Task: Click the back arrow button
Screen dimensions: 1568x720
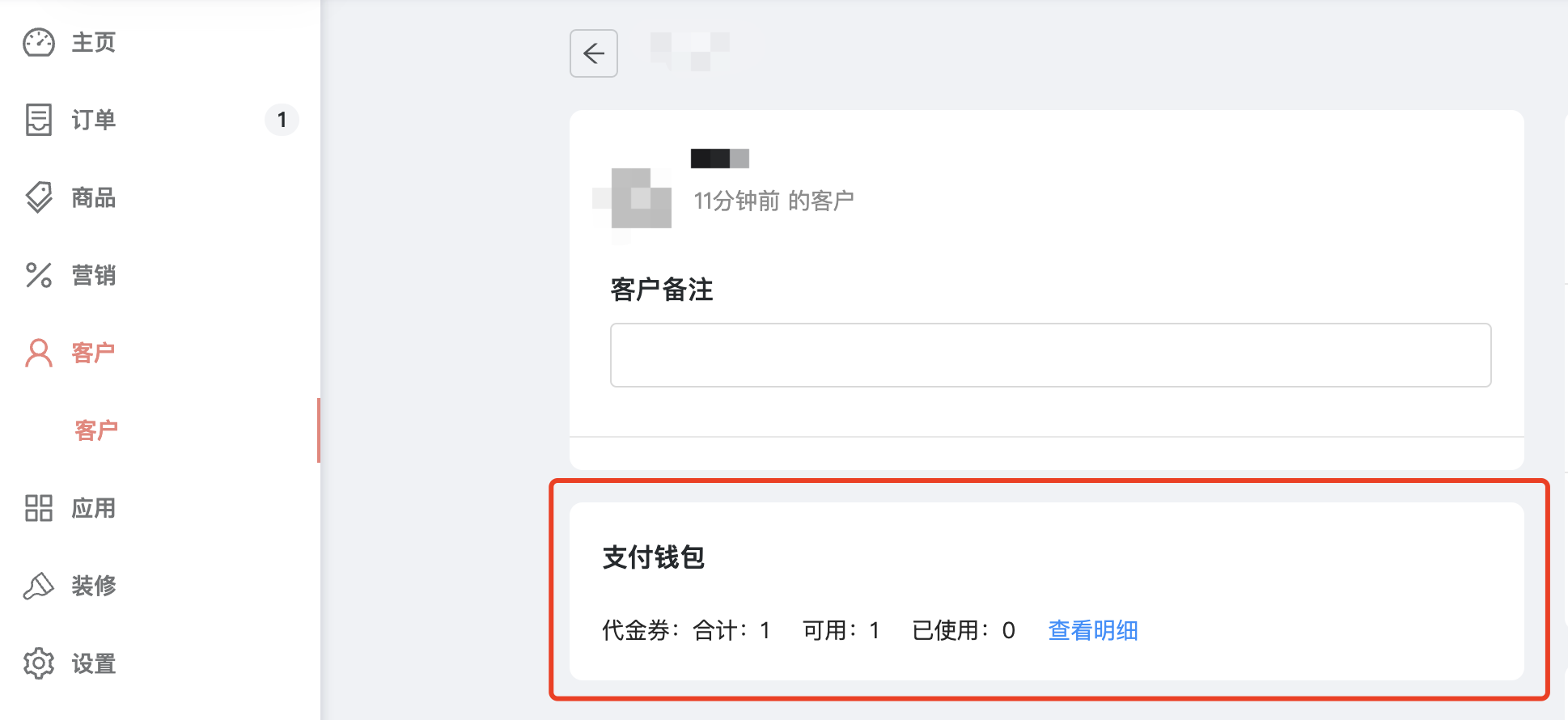Action: [x=594, y=53]
